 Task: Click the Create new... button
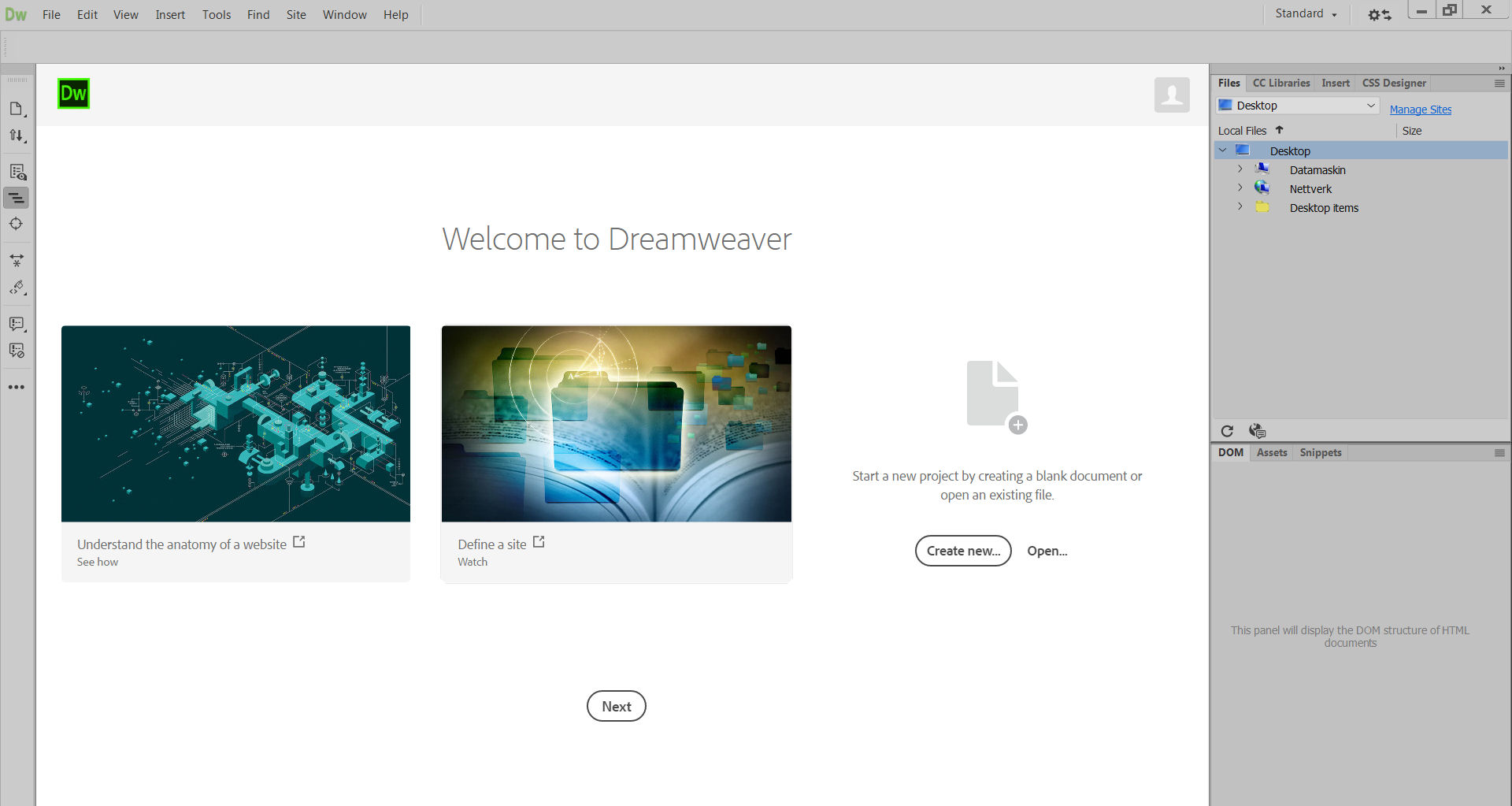point(963,551)
